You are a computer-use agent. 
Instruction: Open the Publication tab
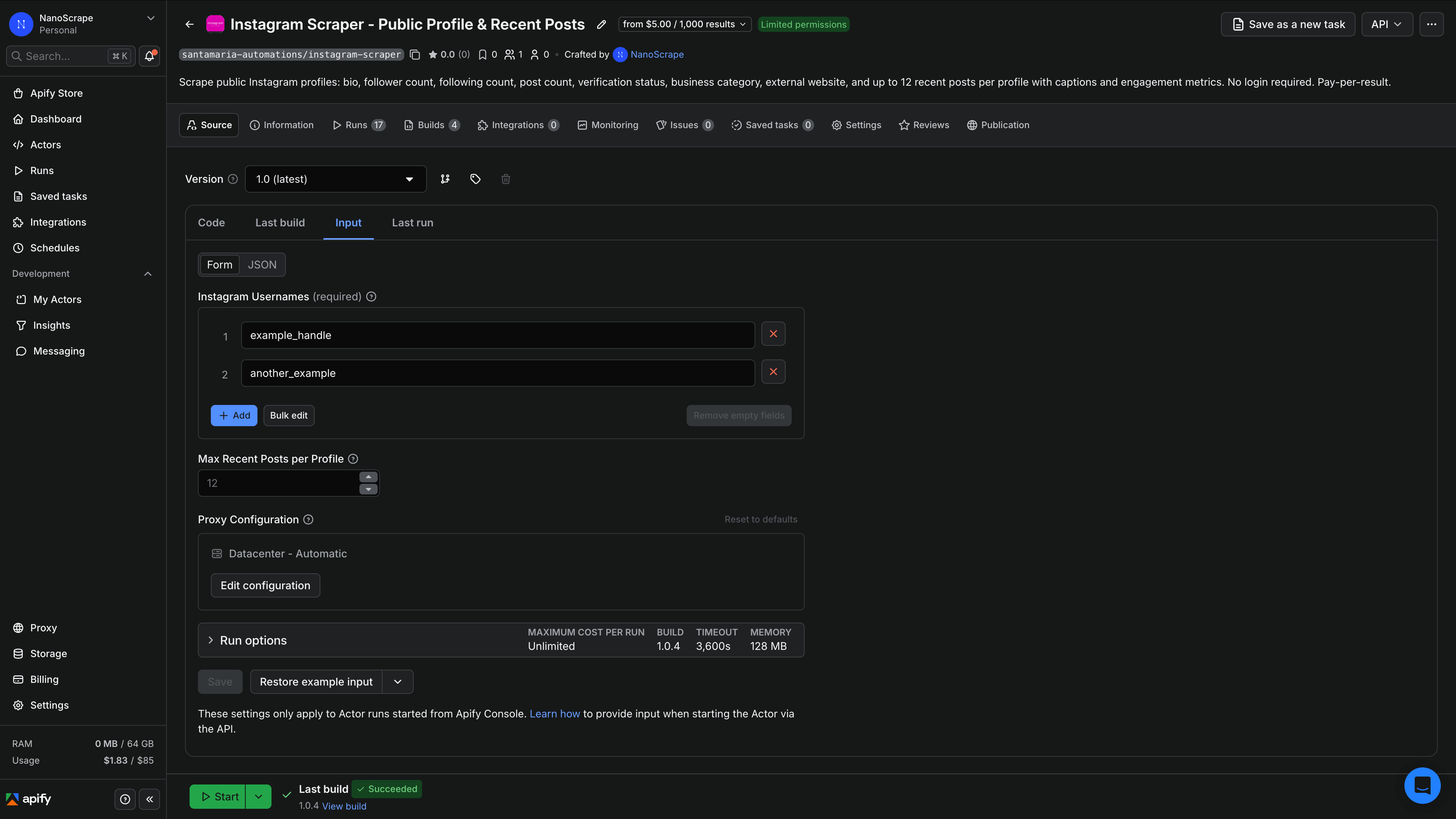pos(998,125)
